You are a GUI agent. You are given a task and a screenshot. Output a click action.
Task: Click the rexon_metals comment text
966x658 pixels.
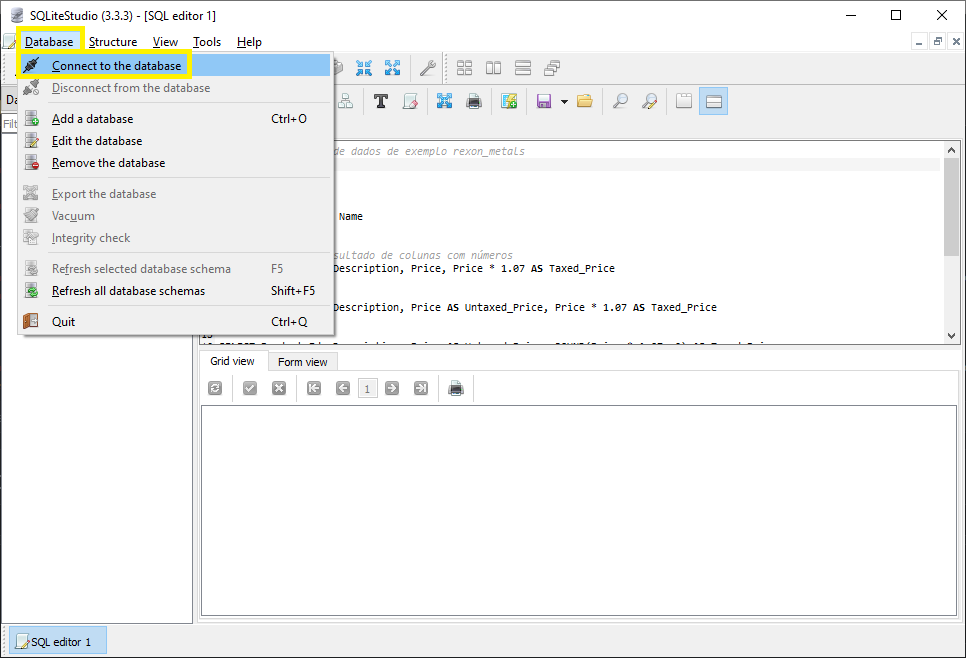489,152
